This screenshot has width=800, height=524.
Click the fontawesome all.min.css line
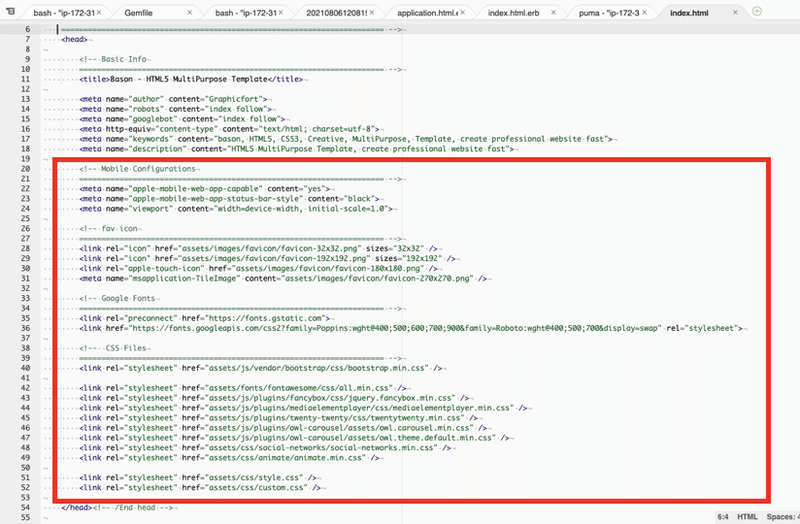pyautogui.click(x=242, y=388)
